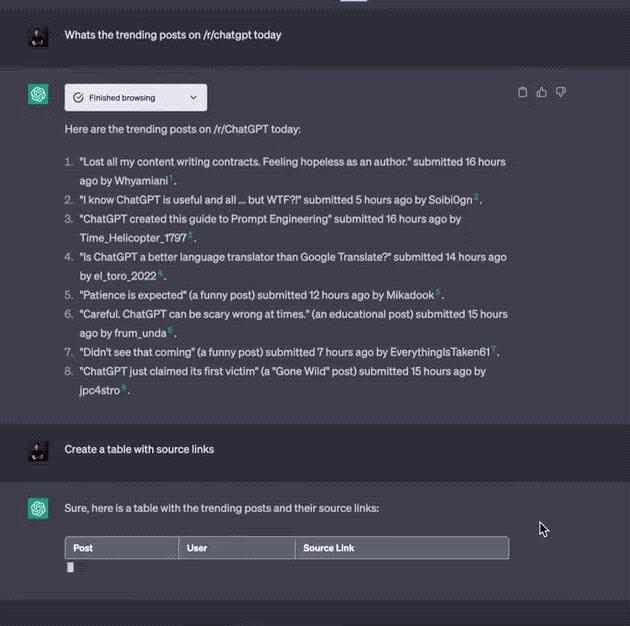Open citation 8 after jpc4stro
Viewport: 630px width, 626px height.
124,387
